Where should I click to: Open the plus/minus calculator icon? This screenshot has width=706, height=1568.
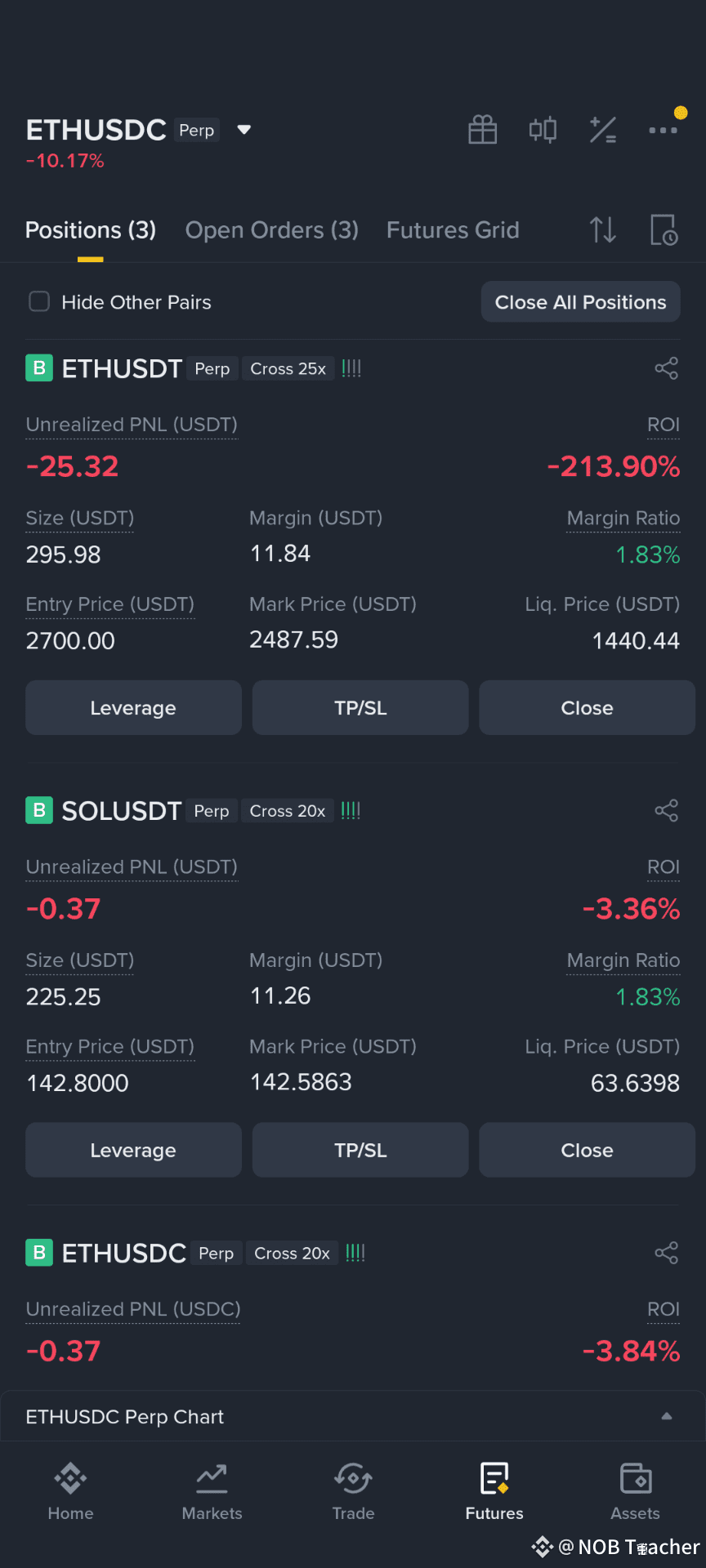[x=603, y=130]
